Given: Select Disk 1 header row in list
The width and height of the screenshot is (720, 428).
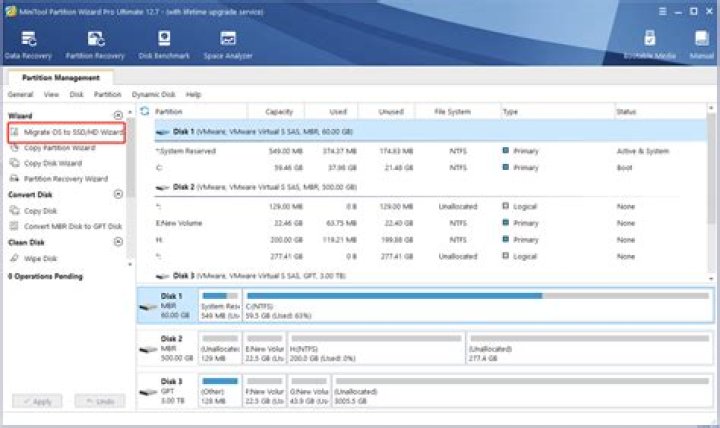Looking at the screenshot, I should [431, 131].
